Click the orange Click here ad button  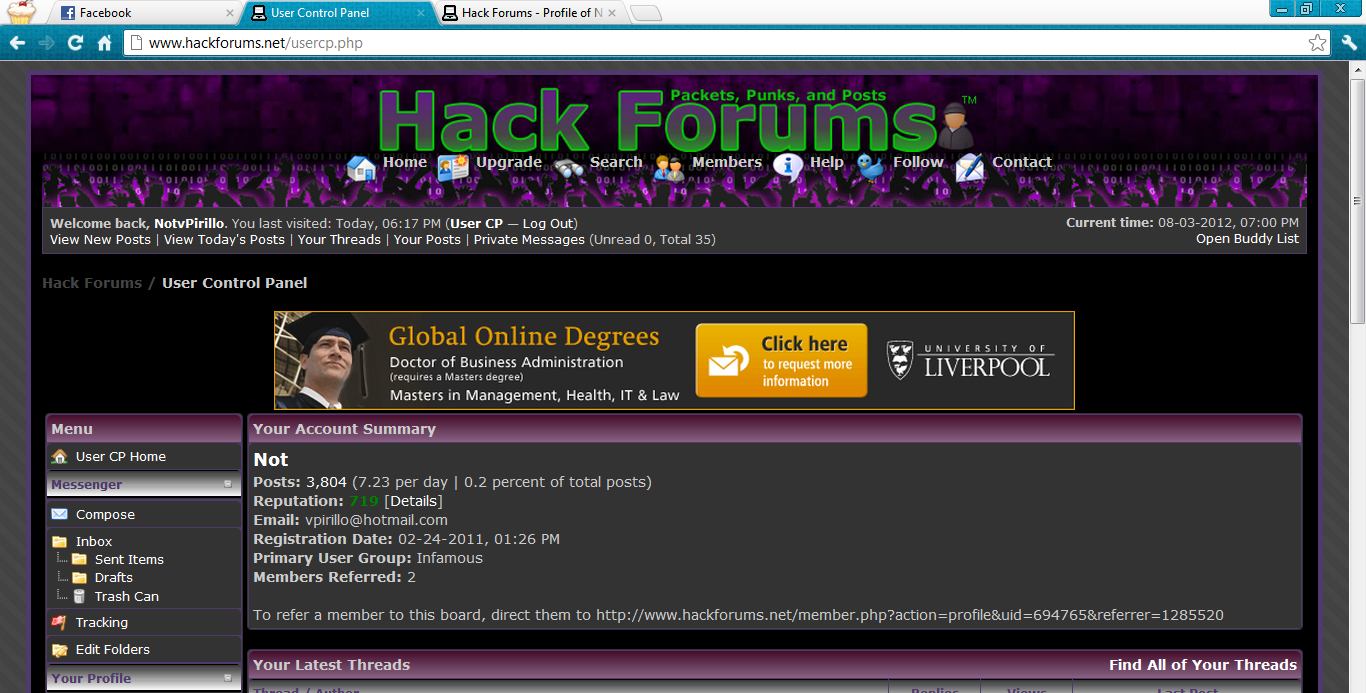click(x=782, y=360)
